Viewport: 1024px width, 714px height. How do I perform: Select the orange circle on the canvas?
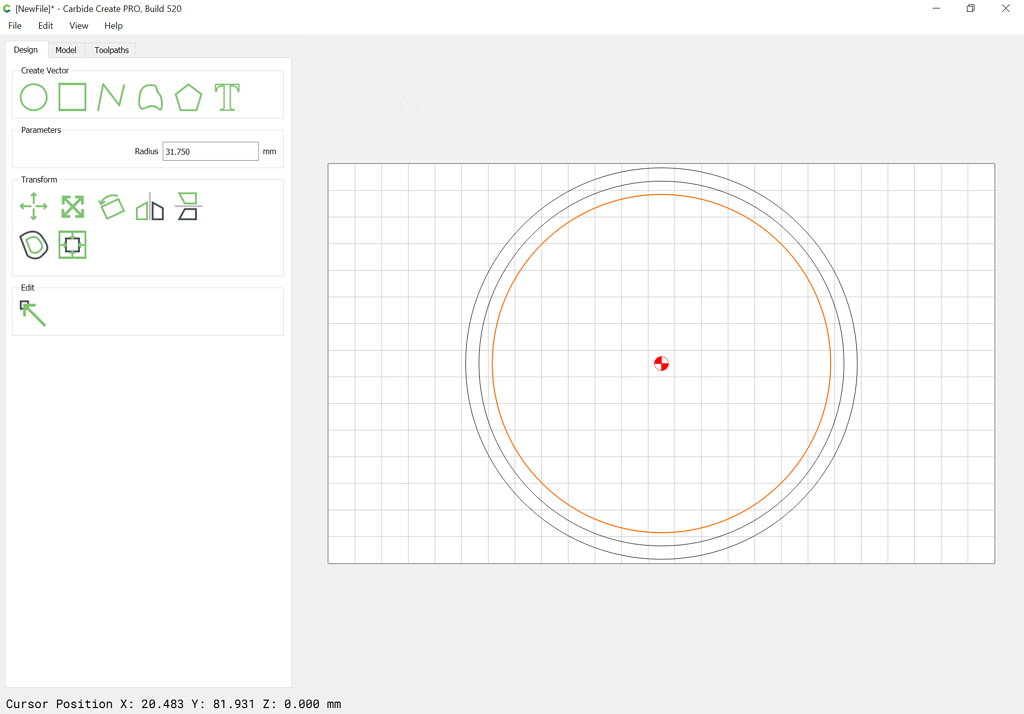point(661,194)
